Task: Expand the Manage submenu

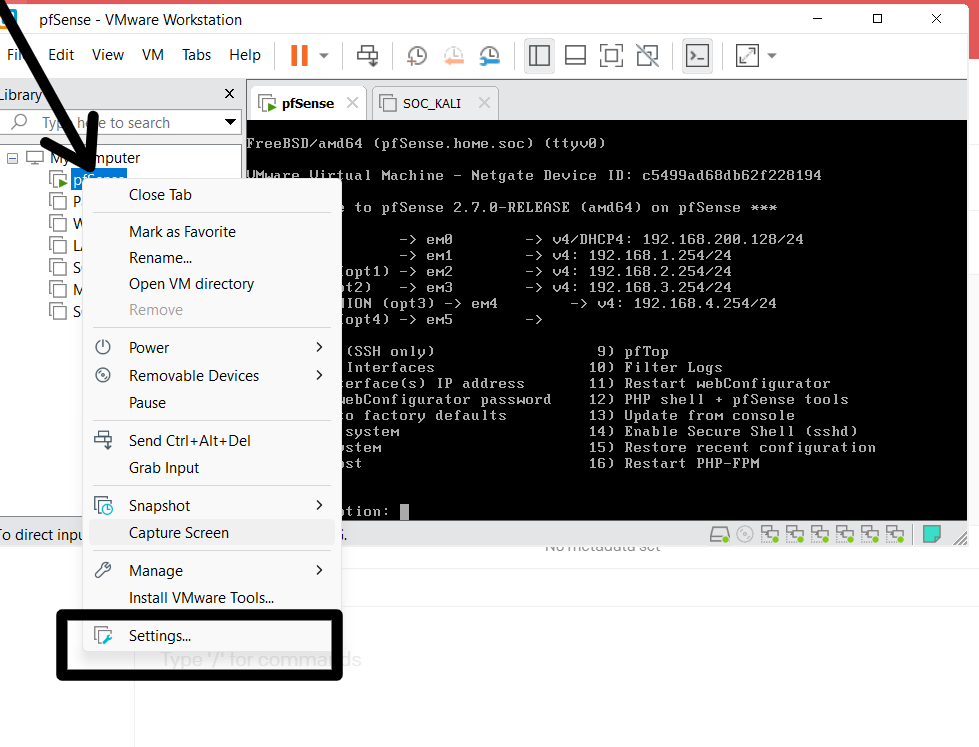Action: click(212, 571)
